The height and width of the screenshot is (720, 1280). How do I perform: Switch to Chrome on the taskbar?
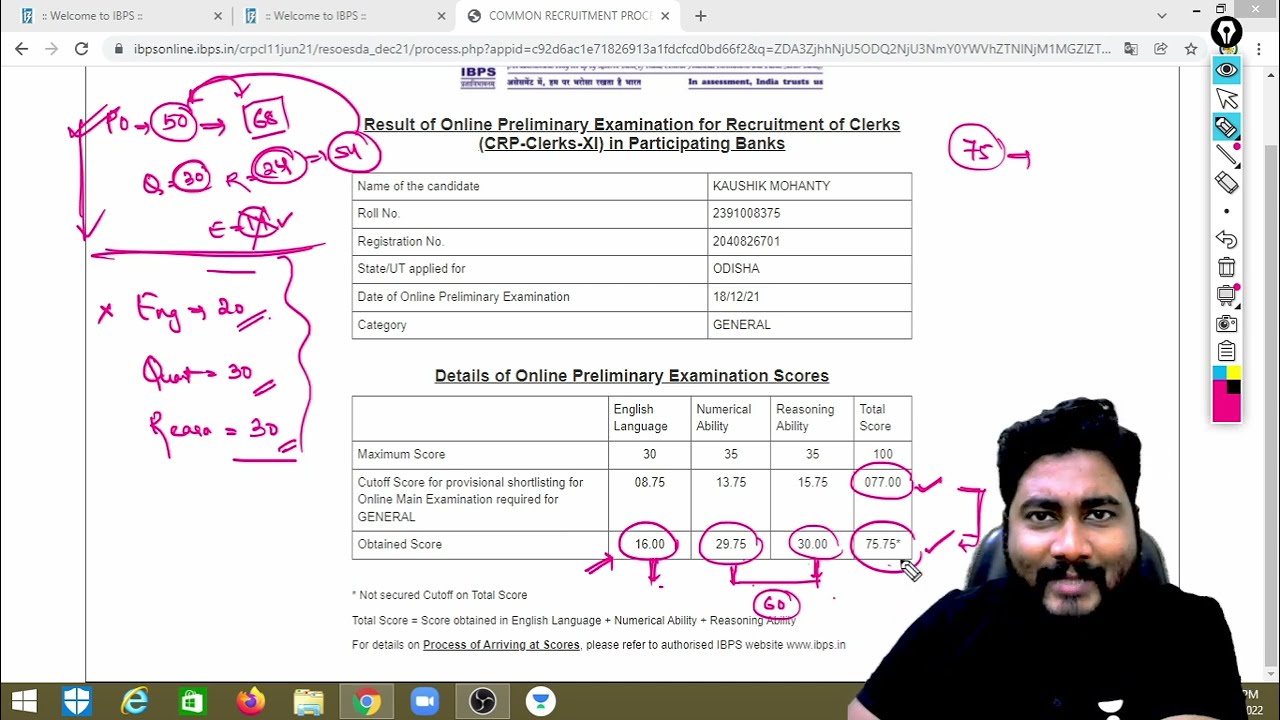pyautogui.click(x=367, y=701)
